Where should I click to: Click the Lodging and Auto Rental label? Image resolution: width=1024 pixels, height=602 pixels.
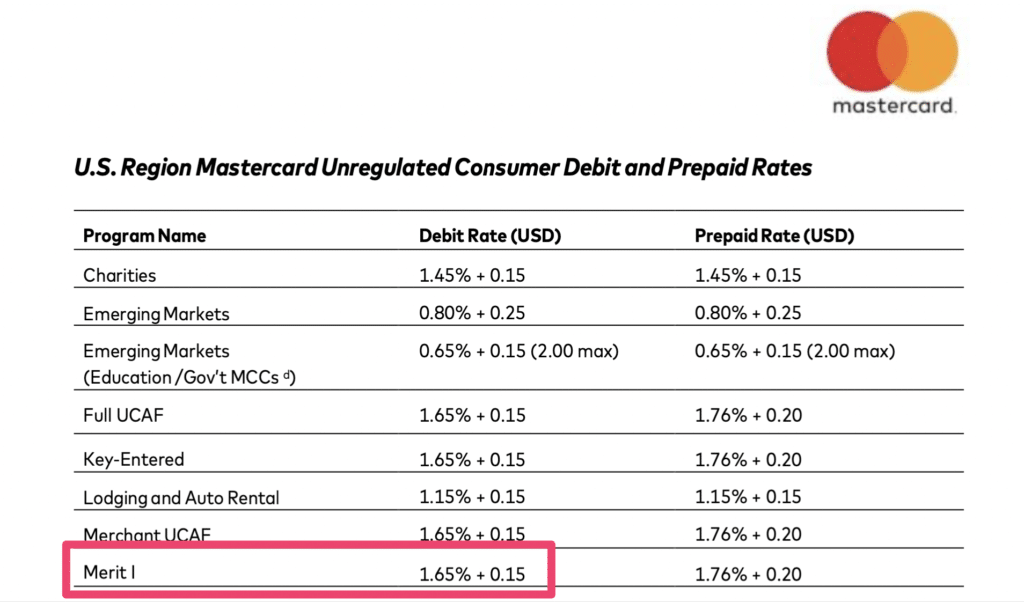point(181,498)
